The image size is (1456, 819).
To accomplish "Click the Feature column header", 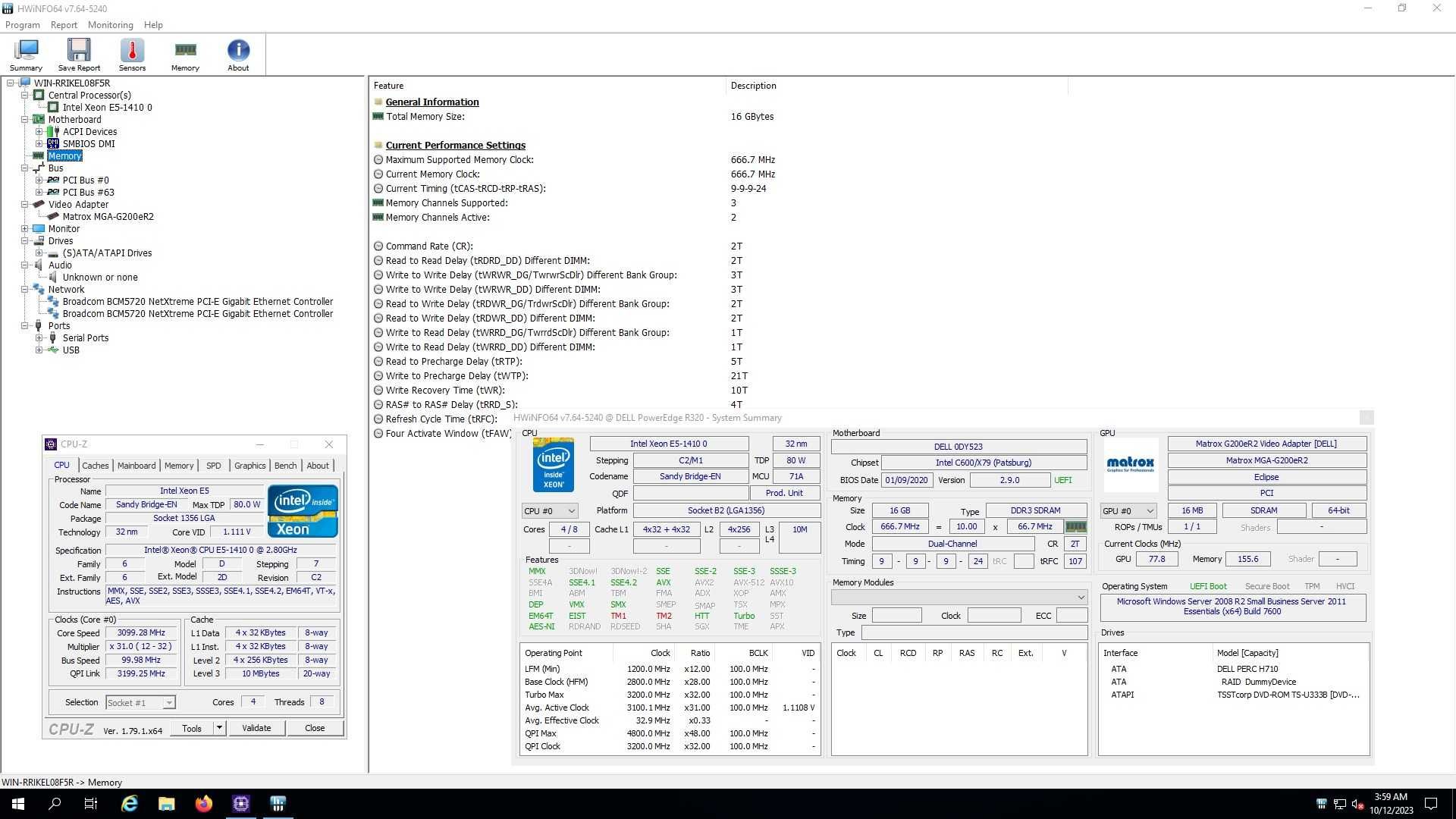I will (x=548, y=86).
